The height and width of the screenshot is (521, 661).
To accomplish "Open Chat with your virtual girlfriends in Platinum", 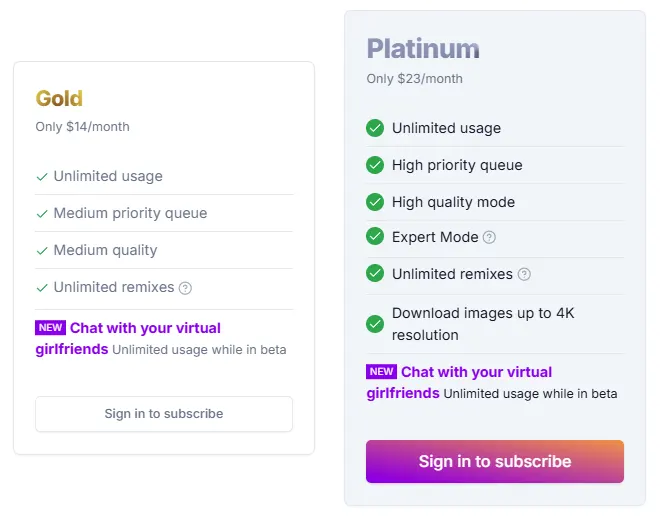I will coord(459,382).
